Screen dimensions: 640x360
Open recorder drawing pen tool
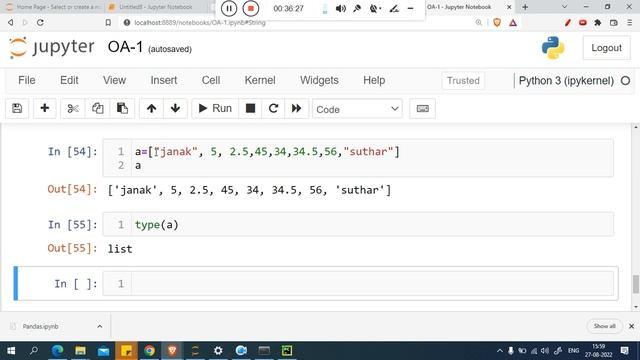394,8
